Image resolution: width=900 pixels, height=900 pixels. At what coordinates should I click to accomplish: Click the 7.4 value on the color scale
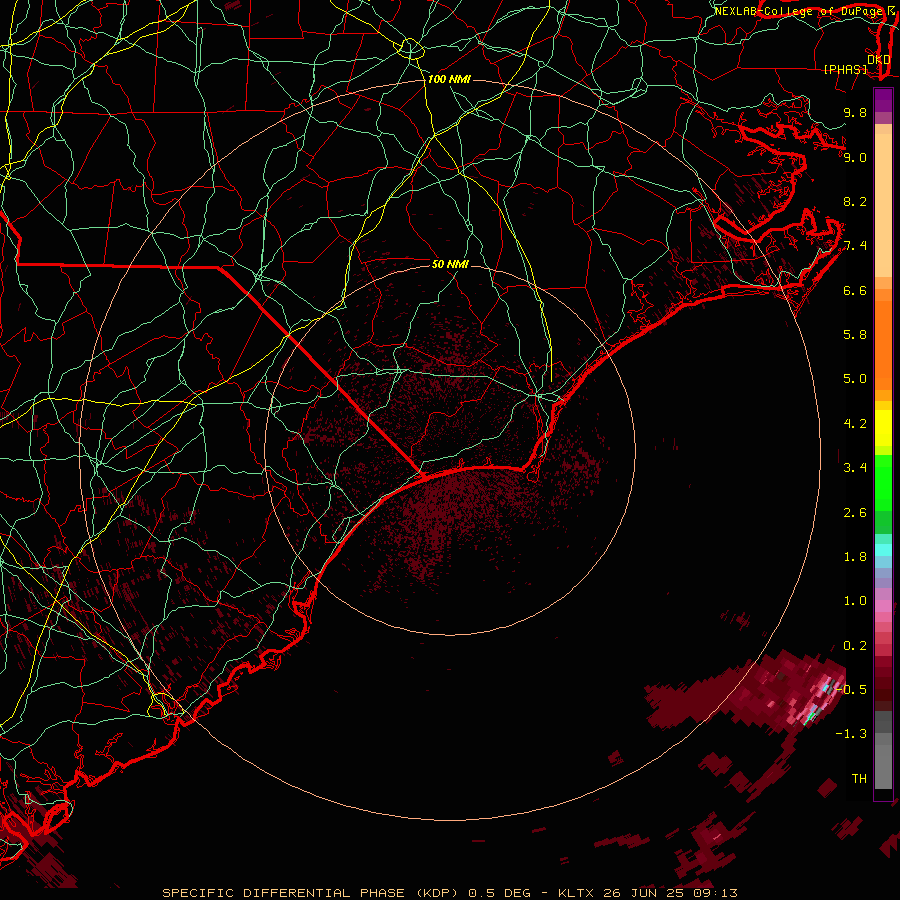[855, 246]
